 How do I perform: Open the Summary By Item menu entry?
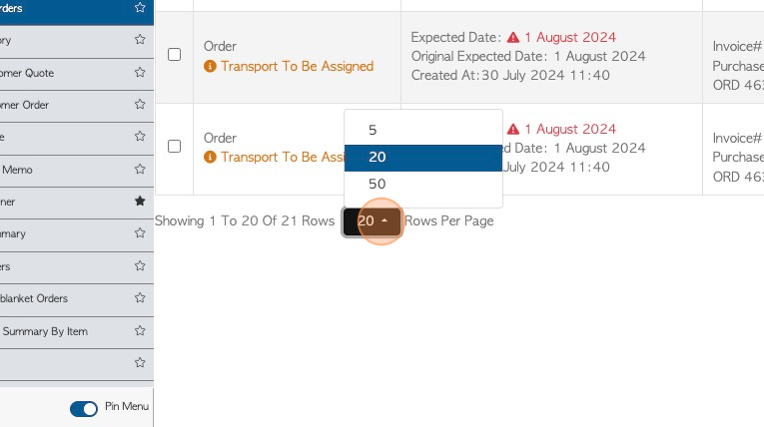pyautogui.click(x=45, y=331)
